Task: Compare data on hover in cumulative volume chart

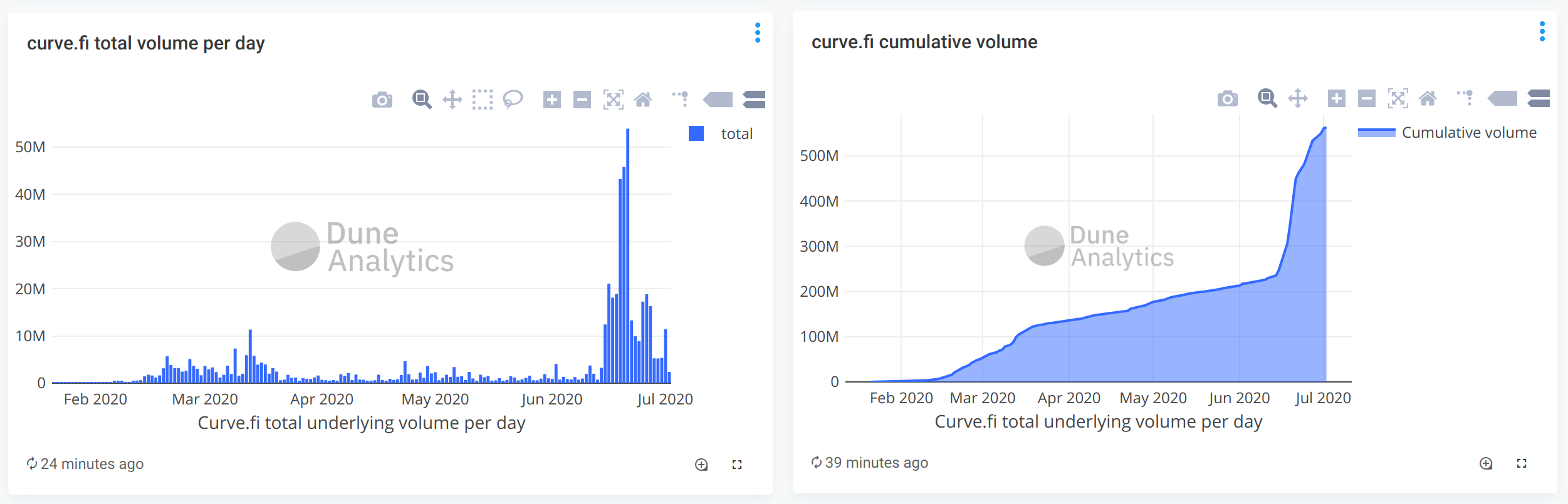Action: (x=1539, y=98)
